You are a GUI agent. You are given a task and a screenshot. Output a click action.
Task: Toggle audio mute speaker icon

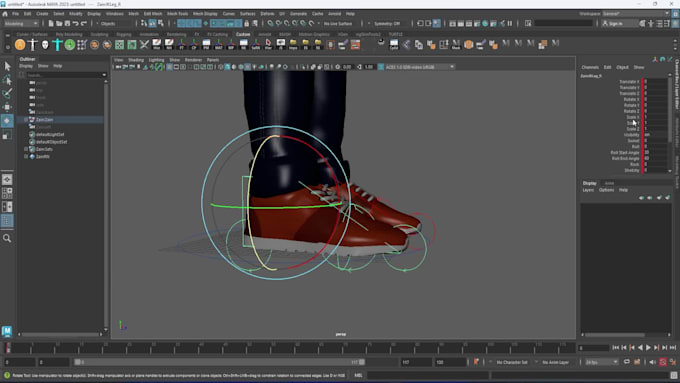coord(653,362)
